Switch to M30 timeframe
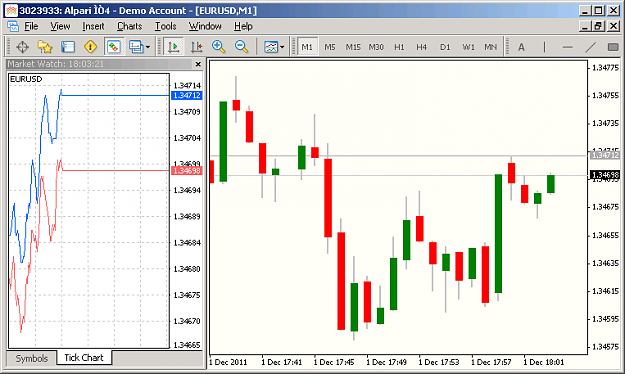625x374 pixels. coord(376,47)
